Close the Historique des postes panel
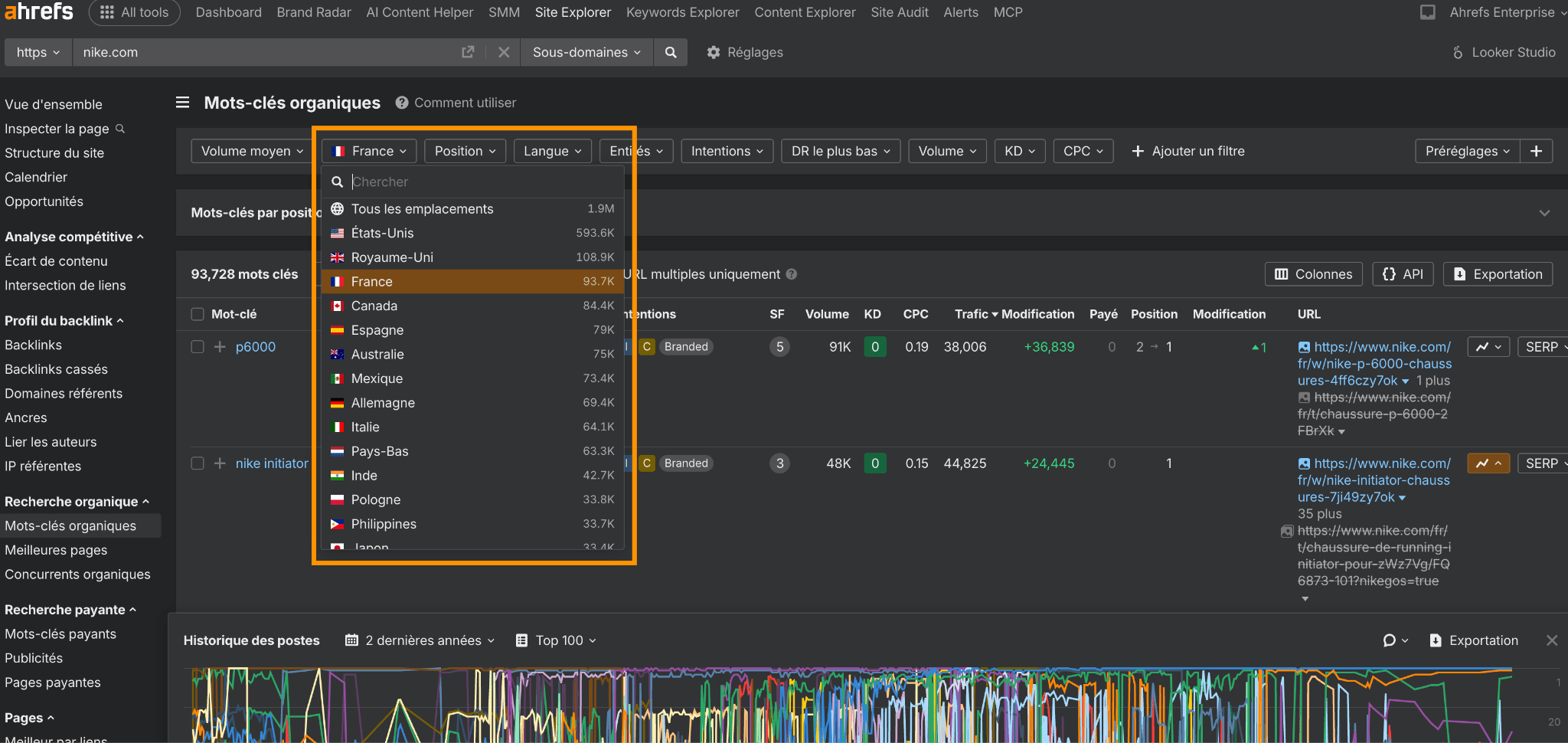 tap(1551, 640)
